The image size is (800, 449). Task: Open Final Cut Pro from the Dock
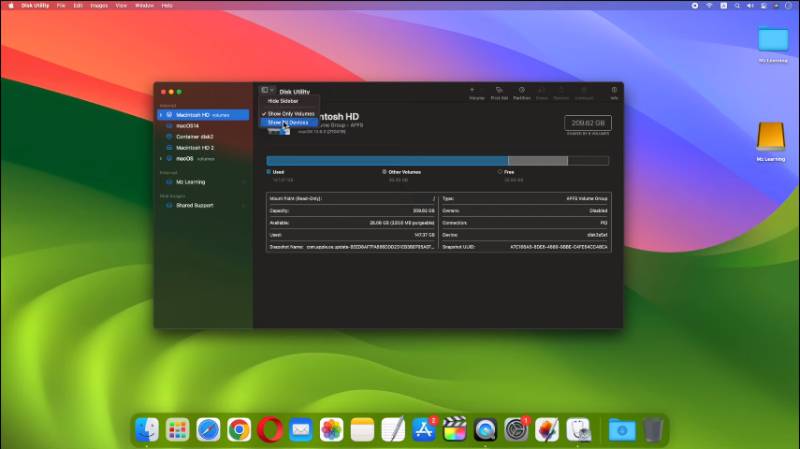coord(455,429)
